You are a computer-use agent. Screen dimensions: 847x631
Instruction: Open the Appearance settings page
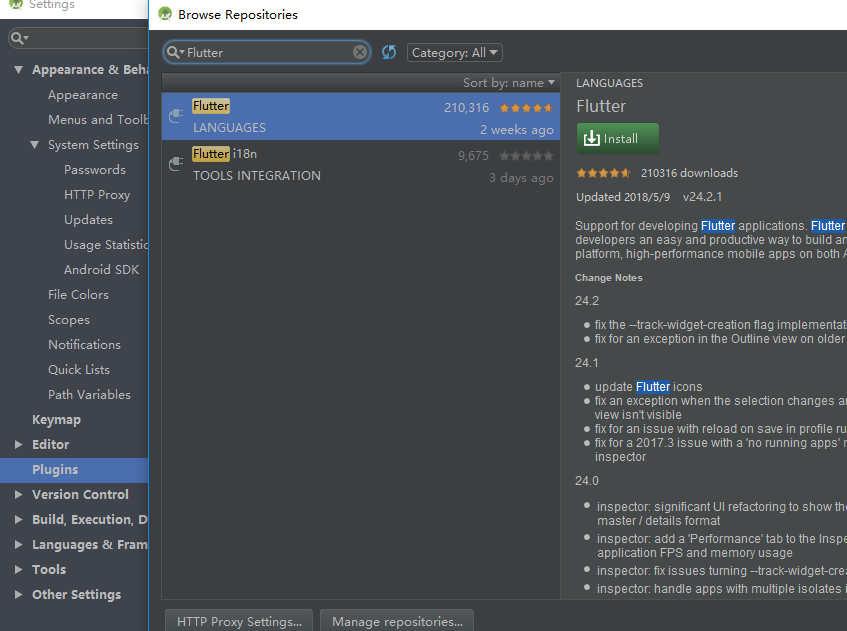click(83, 95)
